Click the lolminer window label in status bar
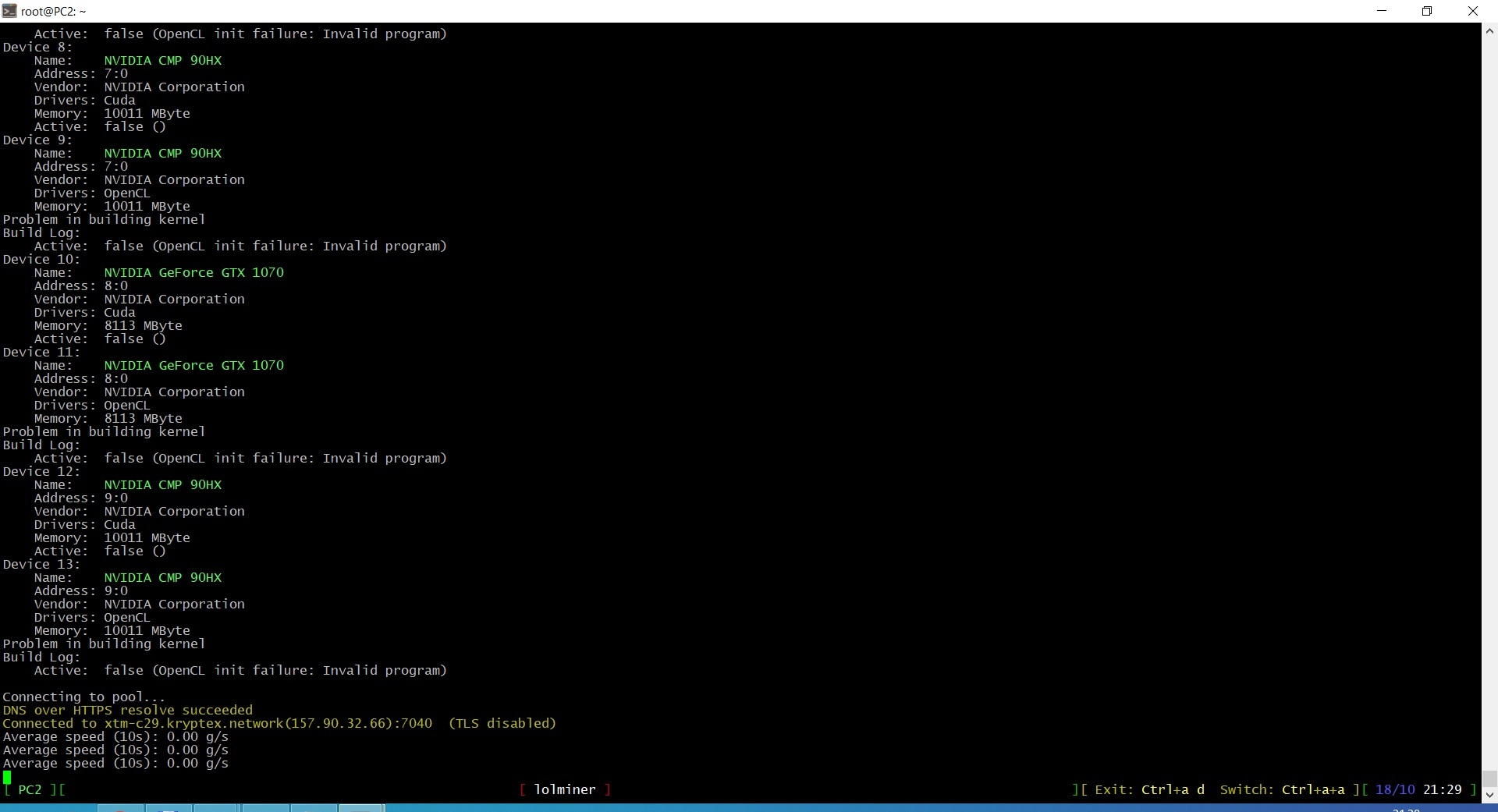 565,789
